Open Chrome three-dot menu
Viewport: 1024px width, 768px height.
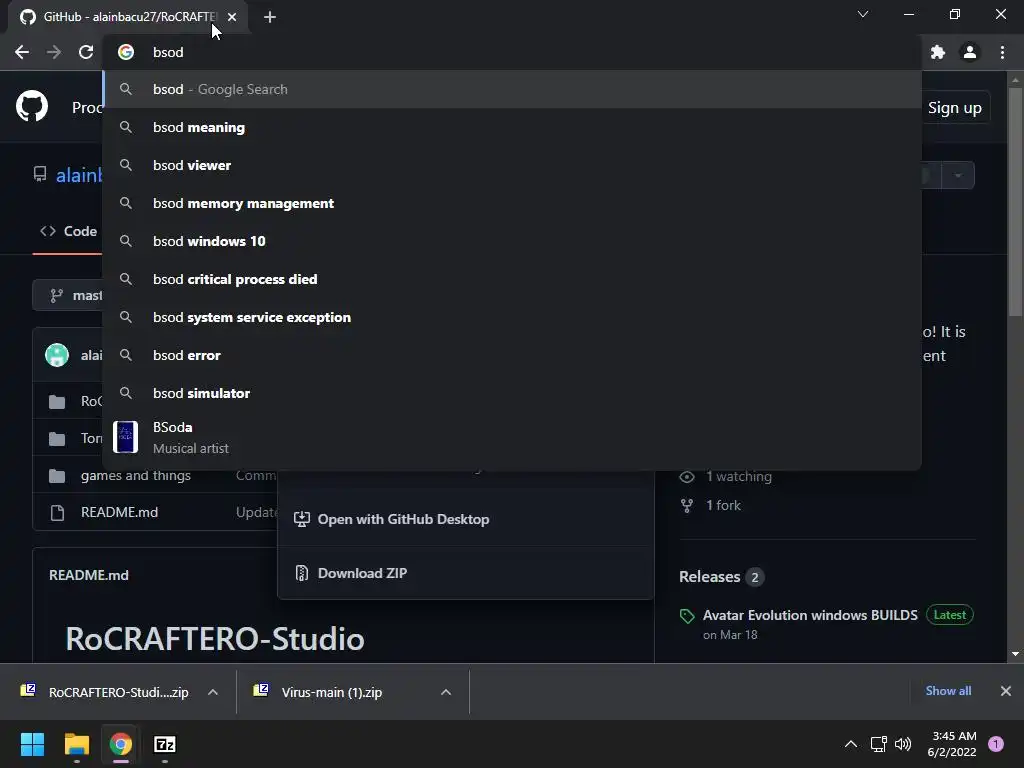1002,52
